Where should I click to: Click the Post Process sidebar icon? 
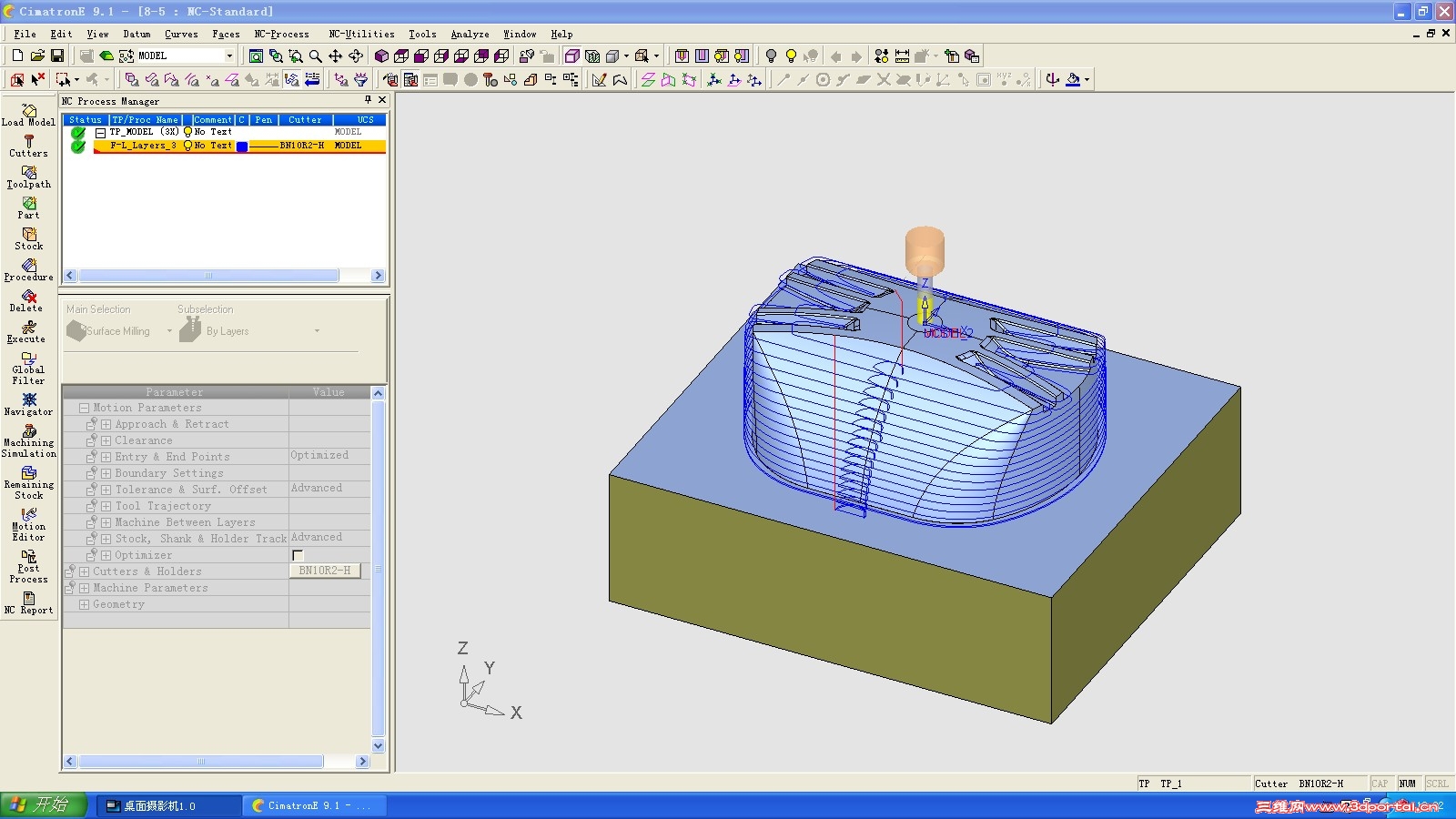28,566
